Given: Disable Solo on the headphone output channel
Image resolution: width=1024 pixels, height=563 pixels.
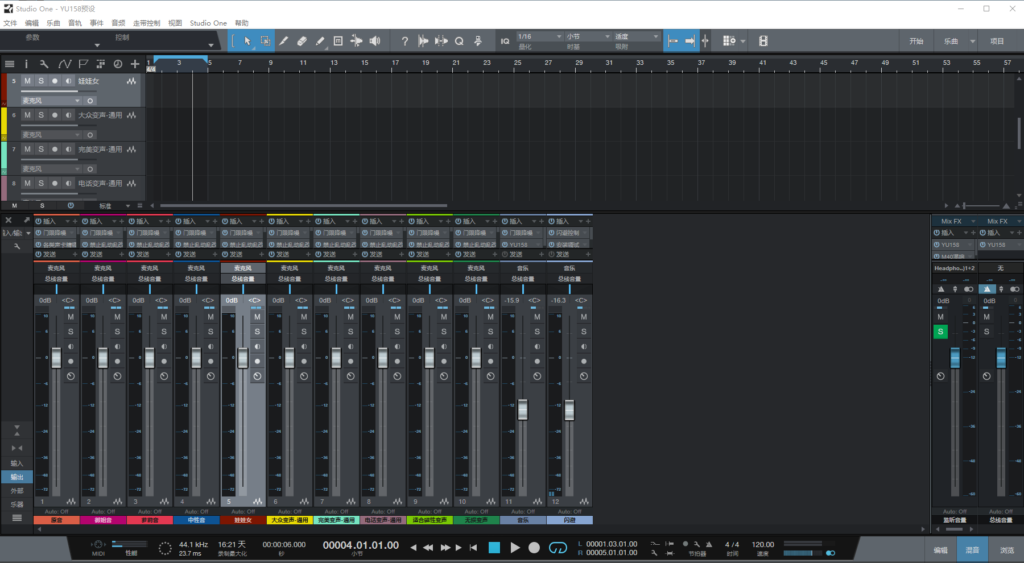Looking at the screenshot, I should (x=940, y=331).
